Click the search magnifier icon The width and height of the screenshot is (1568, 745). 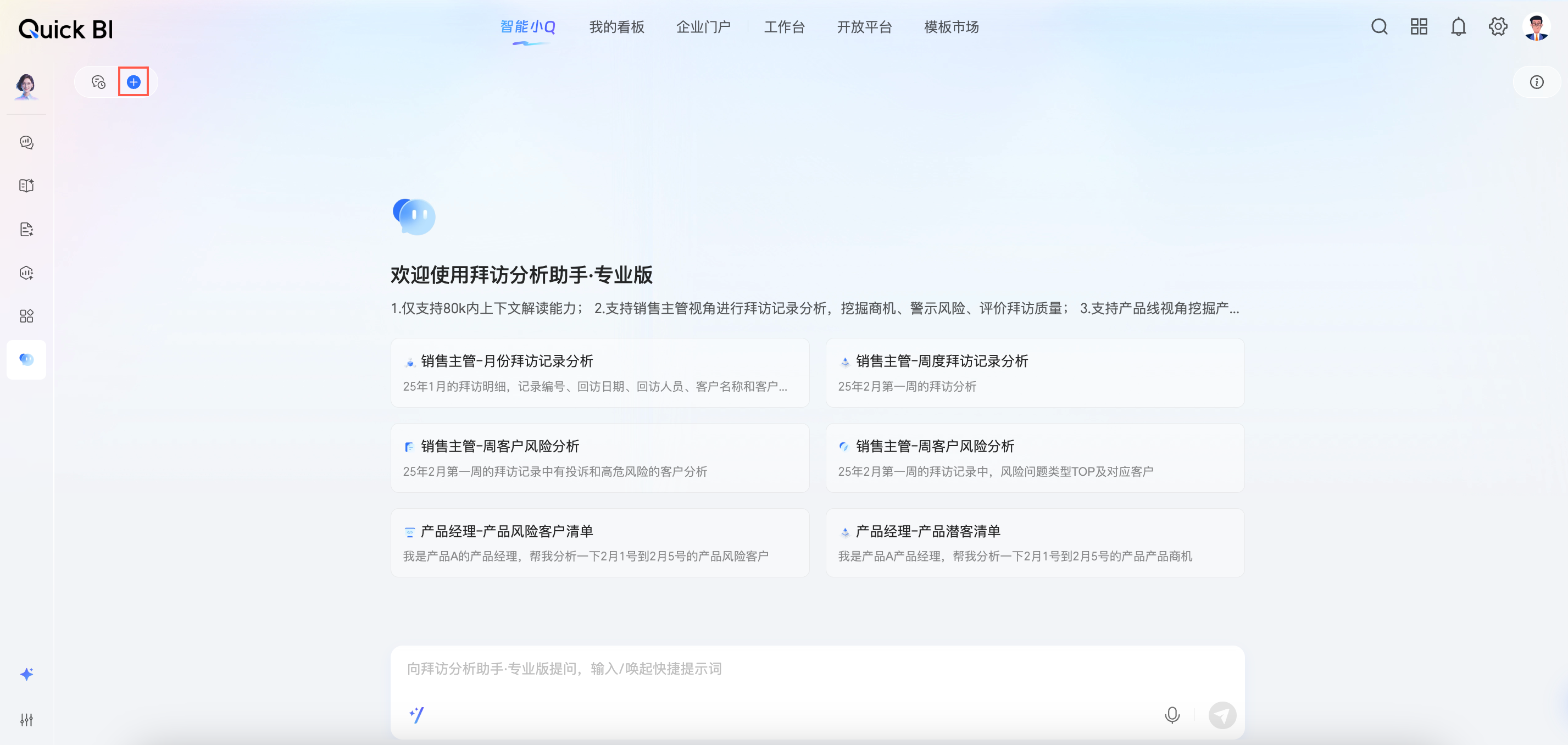1380,27
